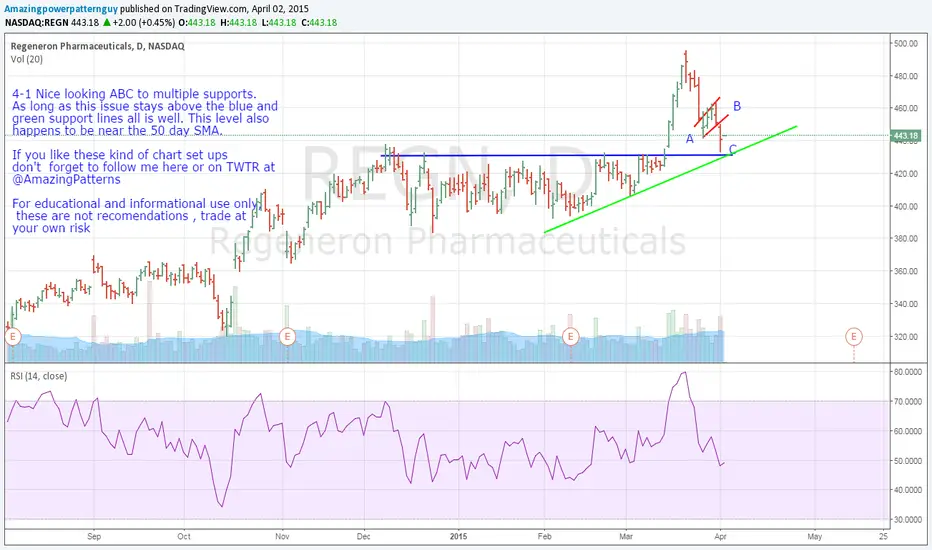Click the H:443.18 high value
The image size is (932, 550).
tap(238, 23)
